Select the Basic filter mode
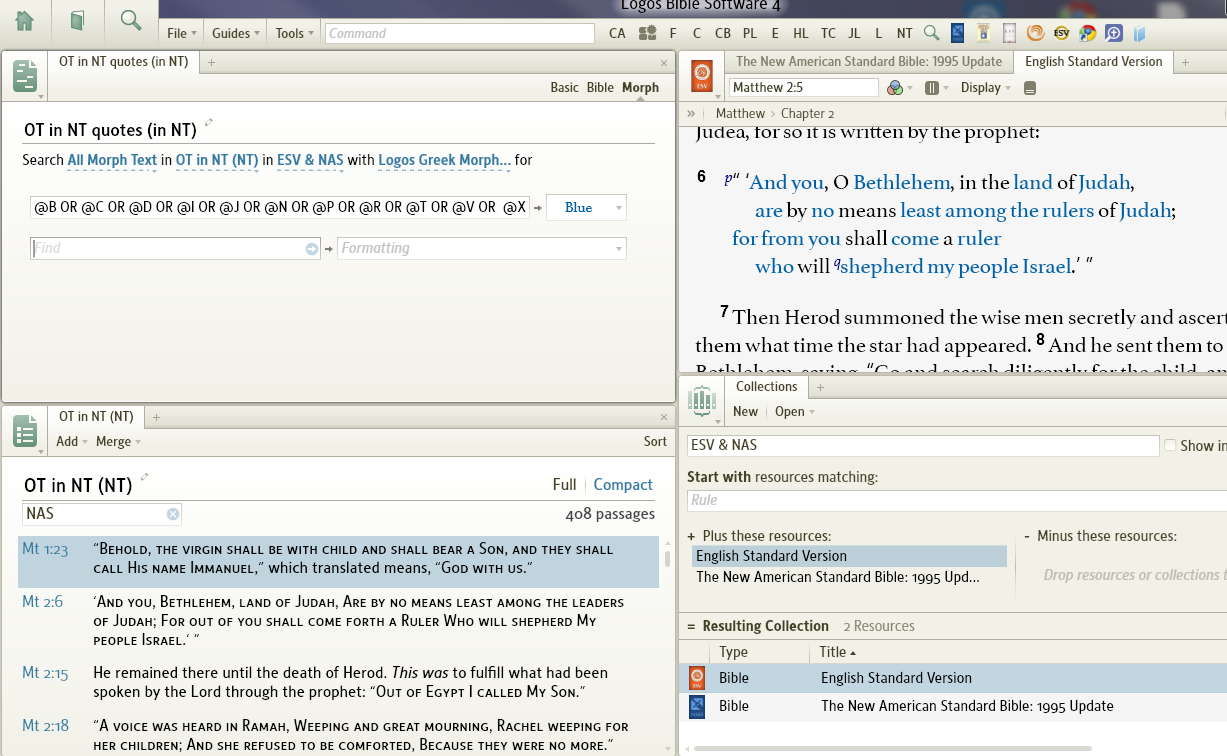Image resolution: width=1227 pixels, height=756 pixels. pos(564,88)
